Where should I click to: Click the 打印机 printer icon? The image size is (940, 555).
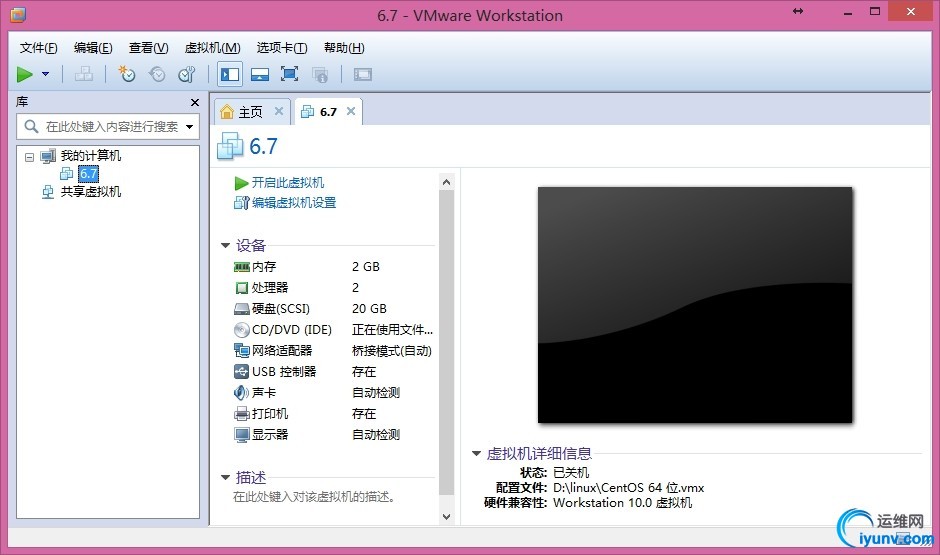coord(242,414)
